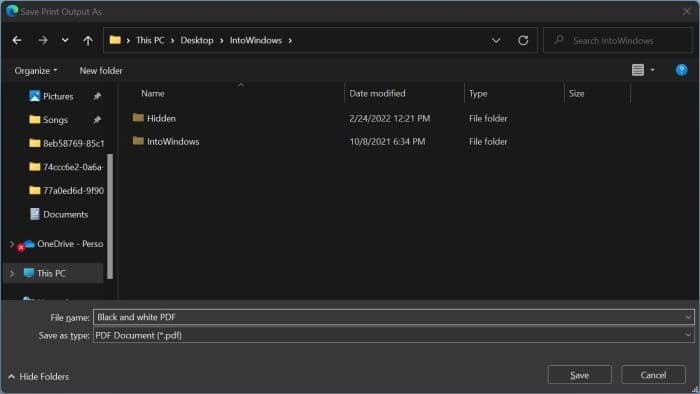Click the date 2/24/2022 12:21 PM cell
The height and width of the screenshot is (394, 700).
[389, 119]
